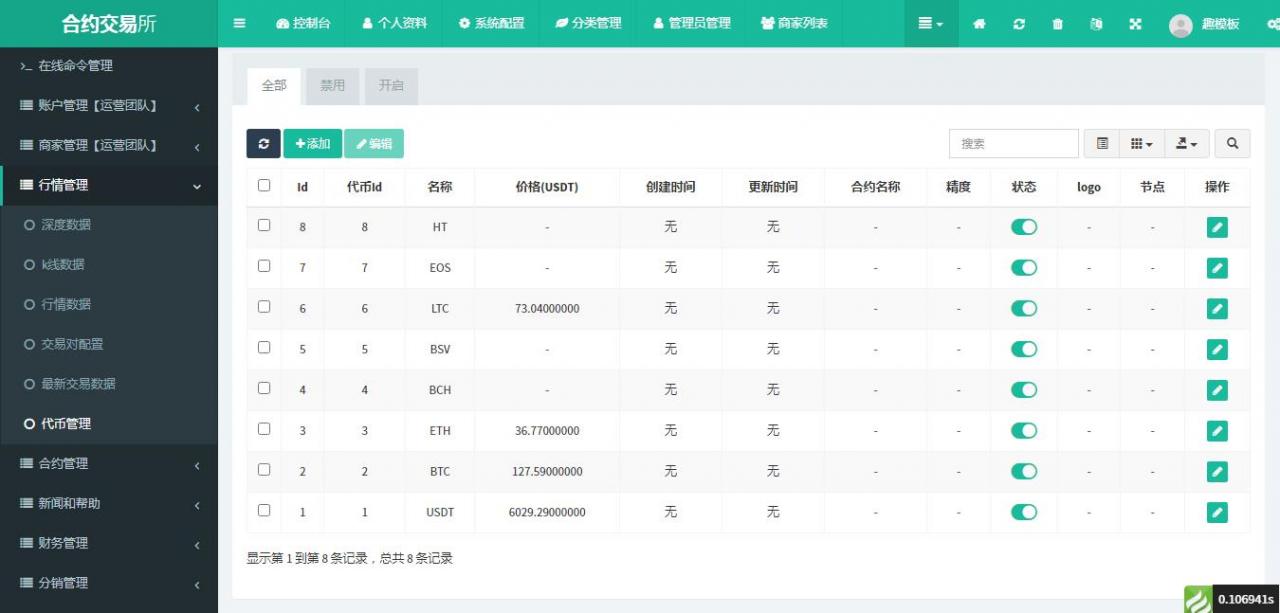
Task: Open the 分类管理 category menu
Action: (x=588, y=23)
